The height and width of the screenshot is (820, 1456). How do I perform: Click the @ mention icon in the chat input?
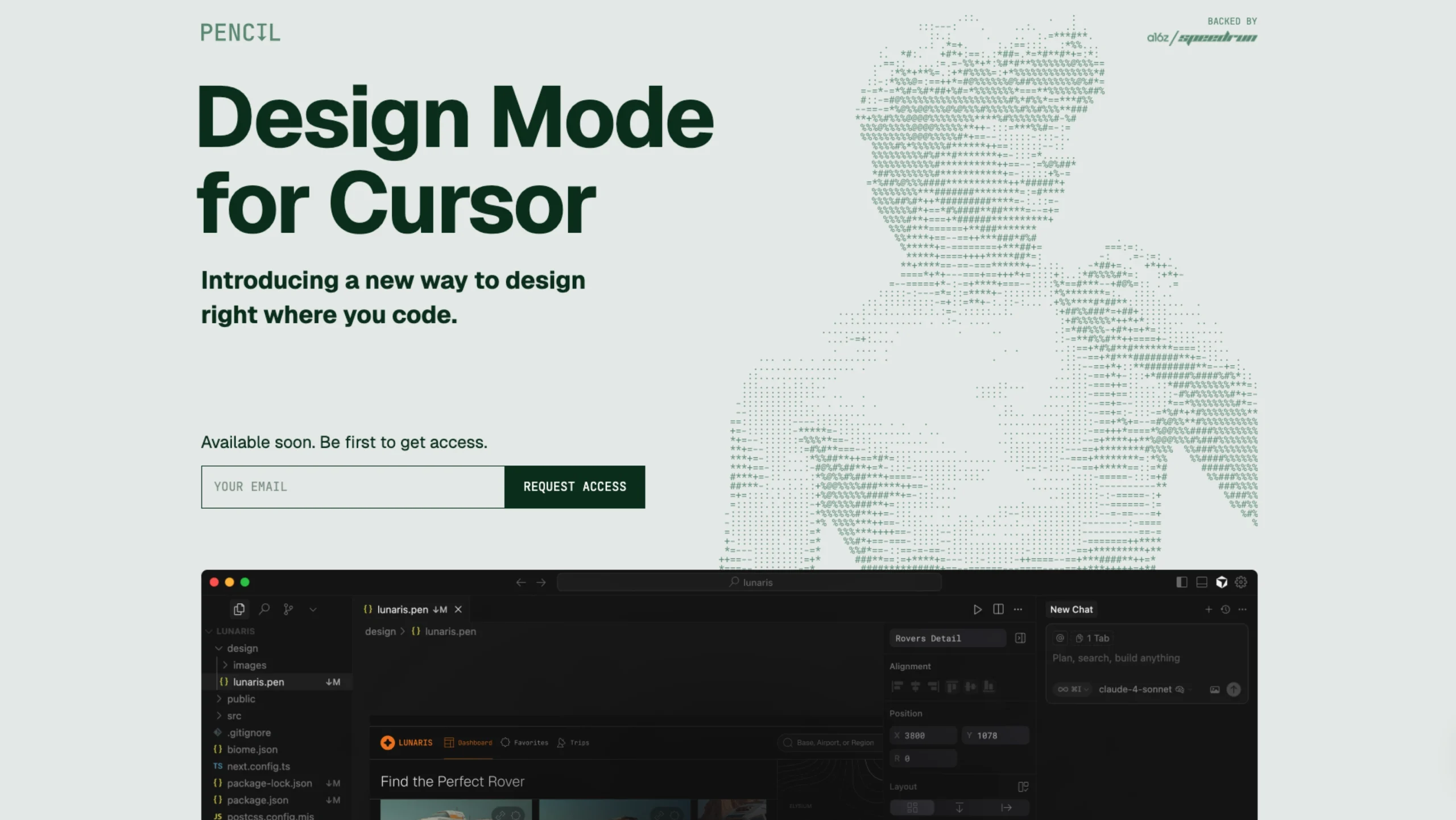click(1060, 638)
